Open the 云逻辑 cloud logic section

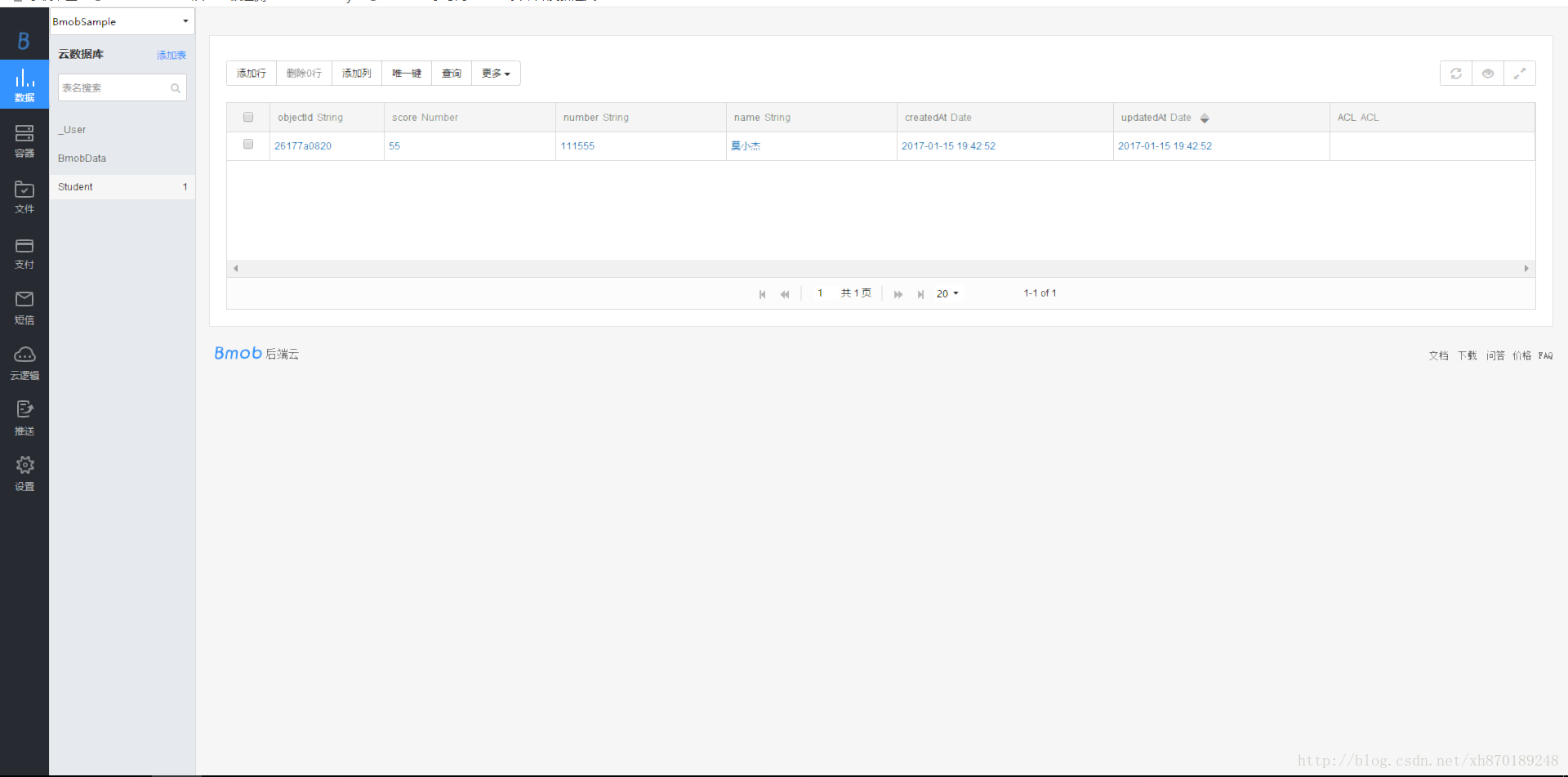click(x=24, y=364)
